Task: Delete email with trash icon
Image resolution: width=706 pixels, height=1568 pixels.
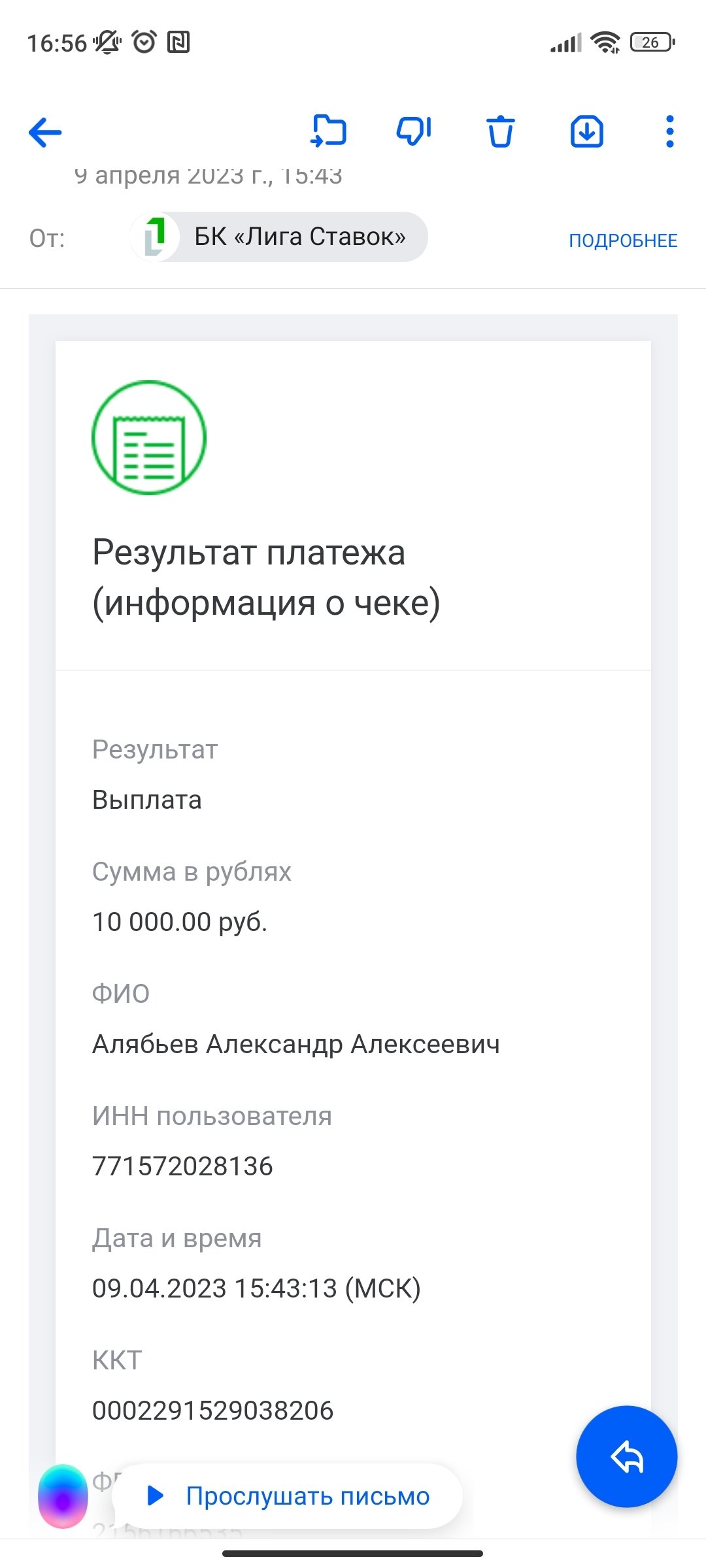Action: tap(501, 131)
